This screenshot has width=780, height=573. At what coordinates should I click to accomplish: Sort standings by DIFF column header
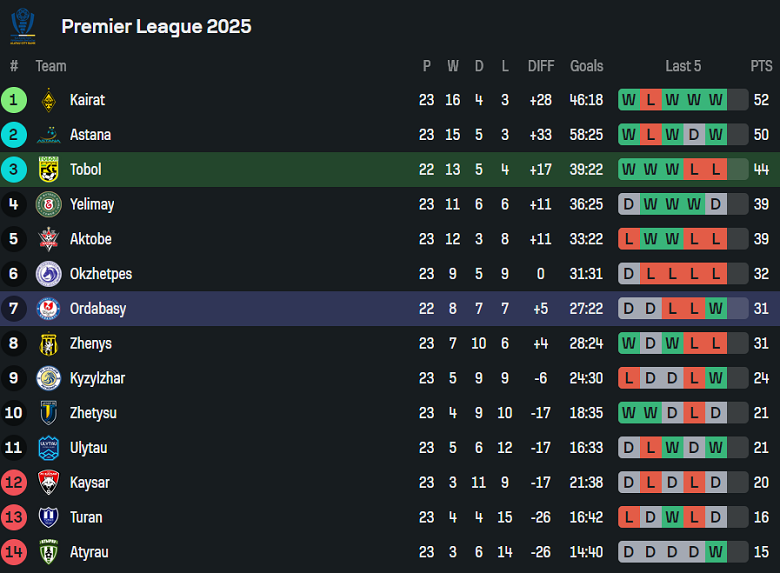coord(540,66)
